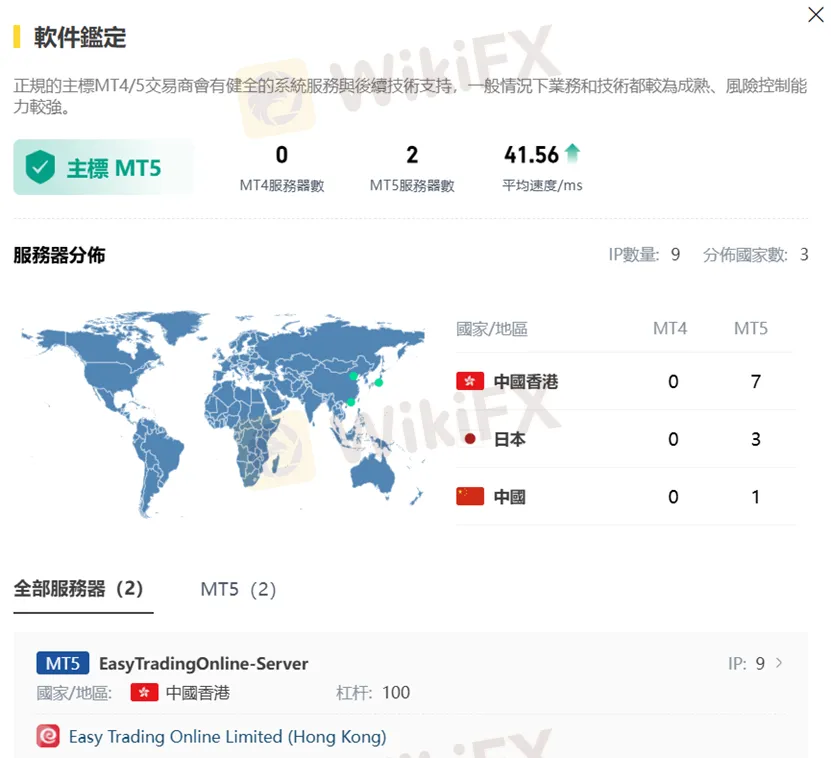Click the green server dot over Hong Kong
831x758 pixels.
[351, 402]
